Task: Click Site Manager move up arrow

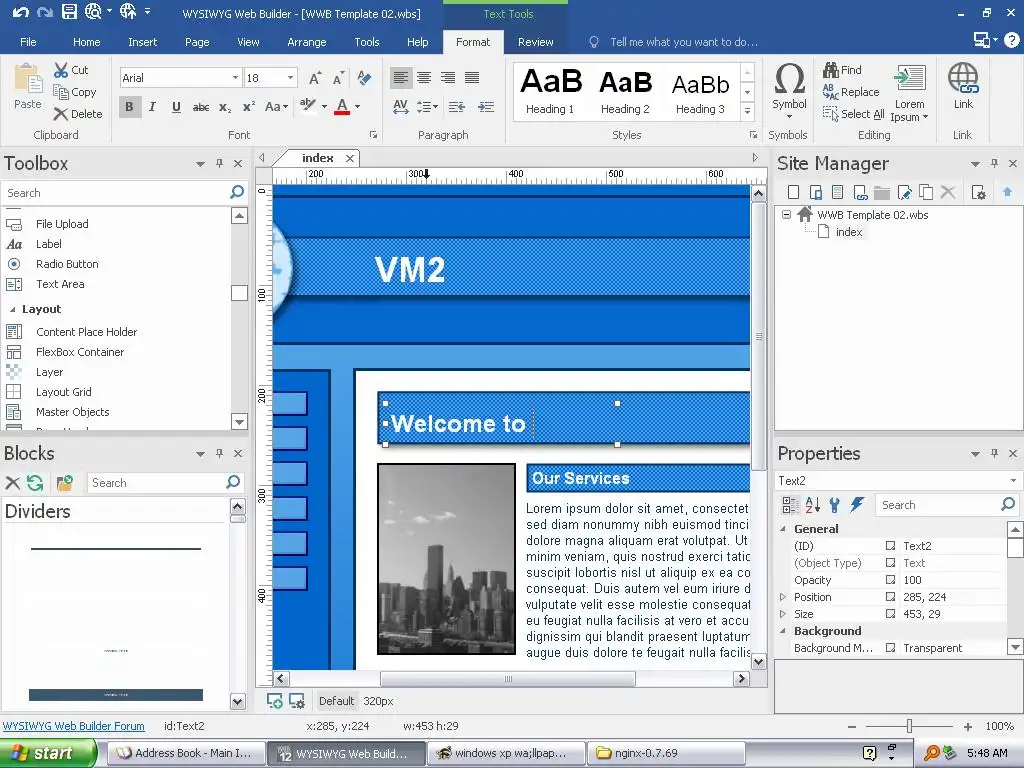Action: point(1007,192)
